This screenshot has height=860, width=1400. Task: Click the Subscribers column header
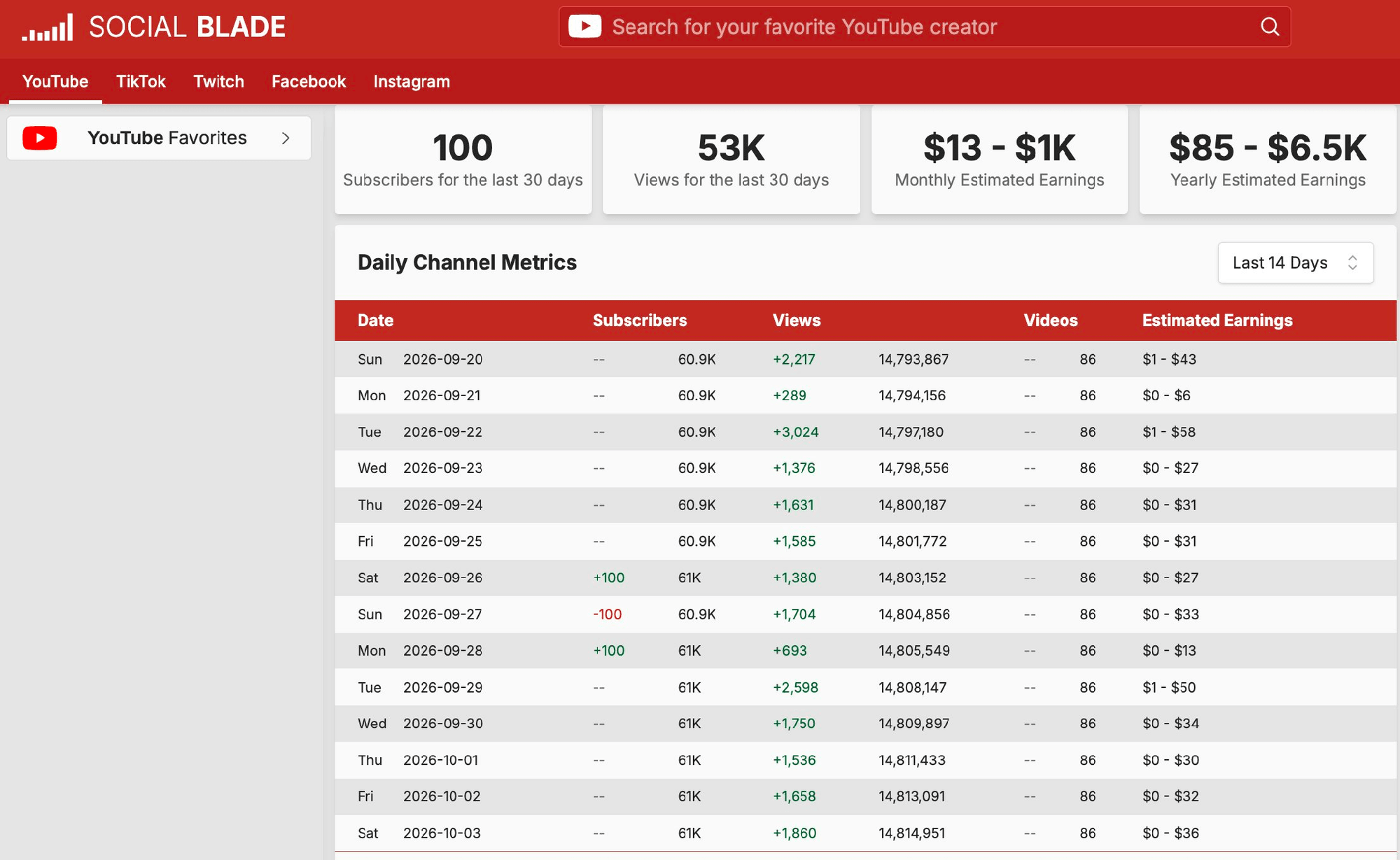tap(640, 320)
